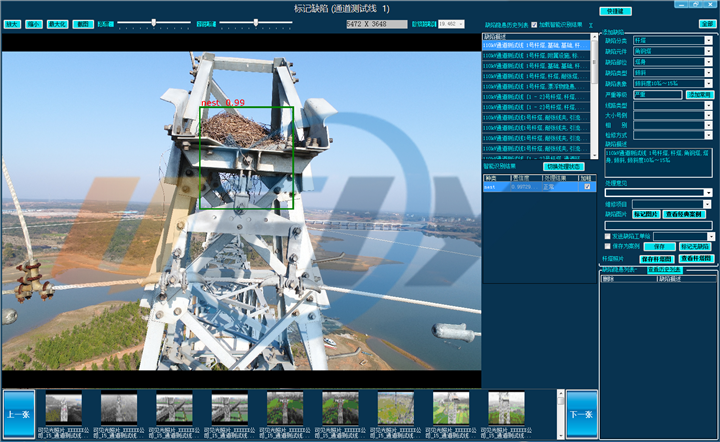Click the 标记图片 button
Image resolution: width=720 pixels, height=442 pixels.
(646, 214)
